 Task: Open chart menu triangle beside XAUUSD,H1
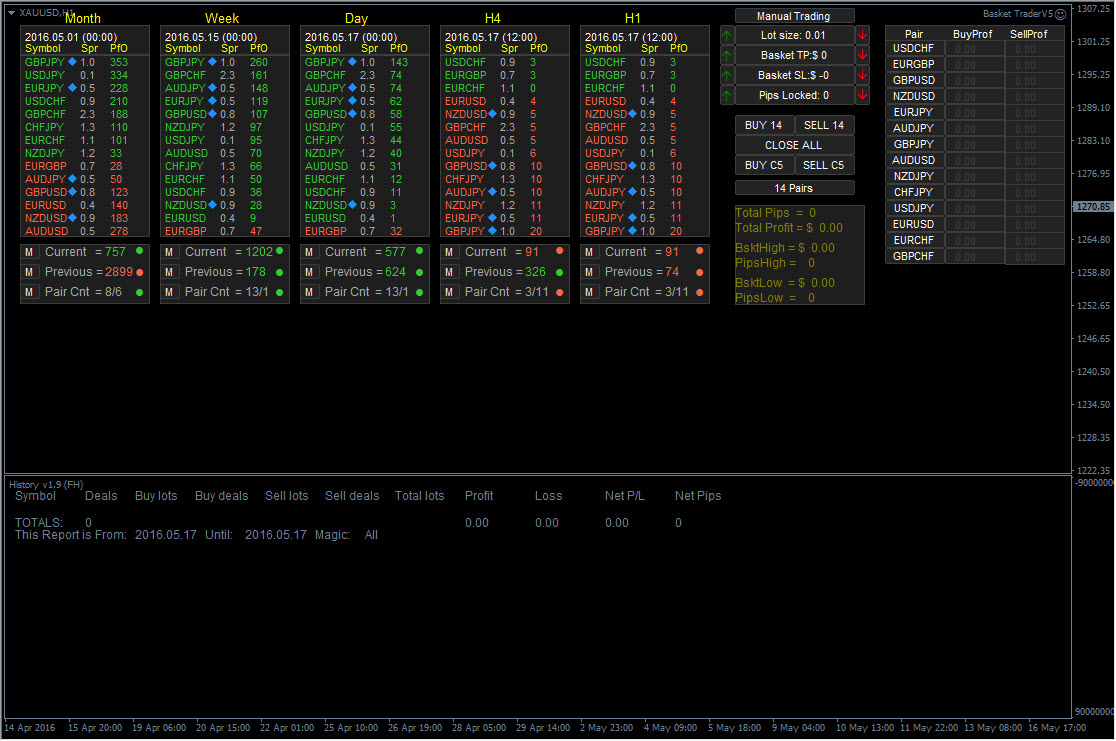11,13
